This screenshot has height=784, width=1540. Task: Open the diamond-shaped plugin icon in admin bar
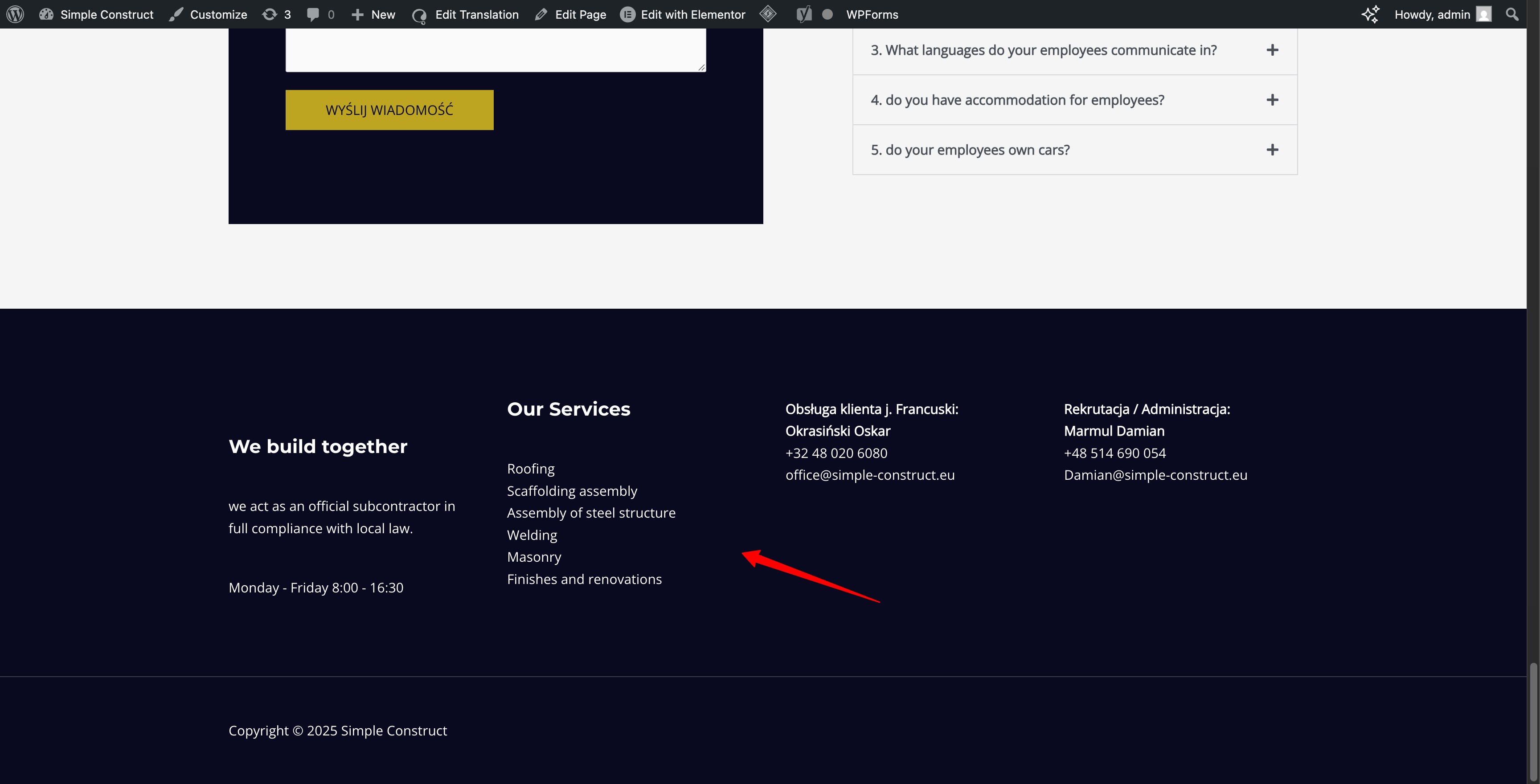click(x=768, y=14)
